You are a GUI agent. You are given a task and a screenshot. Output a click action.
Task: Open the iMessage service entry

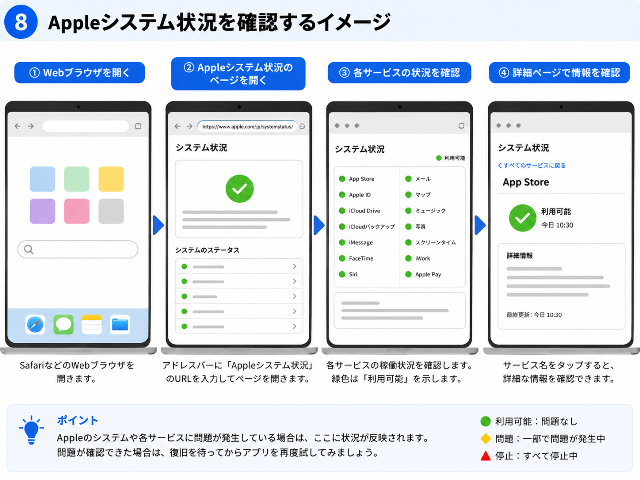(356, 242)
